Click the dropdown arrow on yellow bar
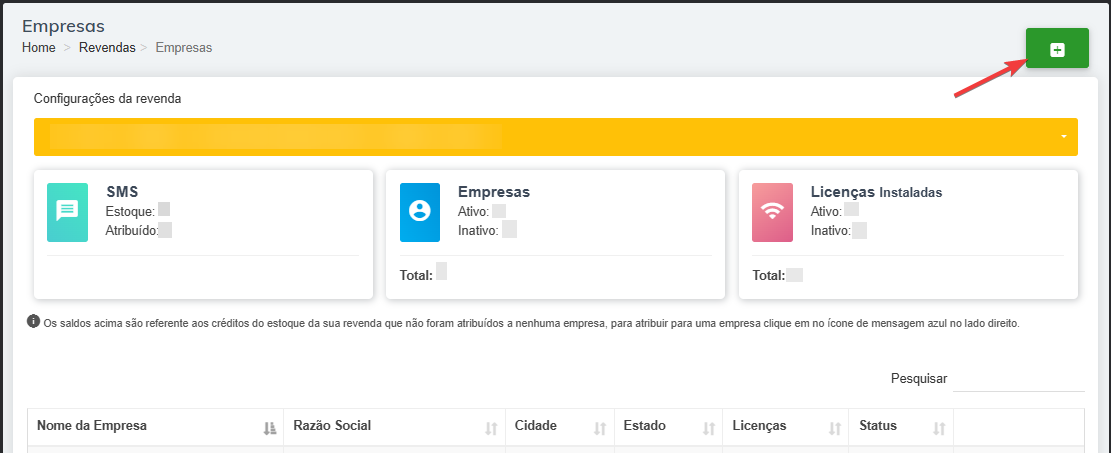Image resolution: width=1111 pixels, height=453 pixels. click(1064, 137)
